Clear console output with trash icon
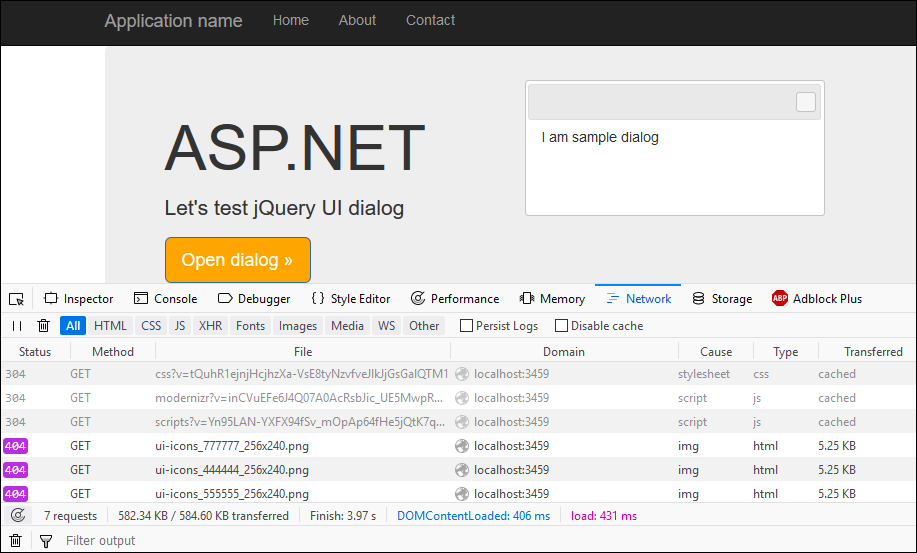 pyautogui.click(x=16, y=541)
